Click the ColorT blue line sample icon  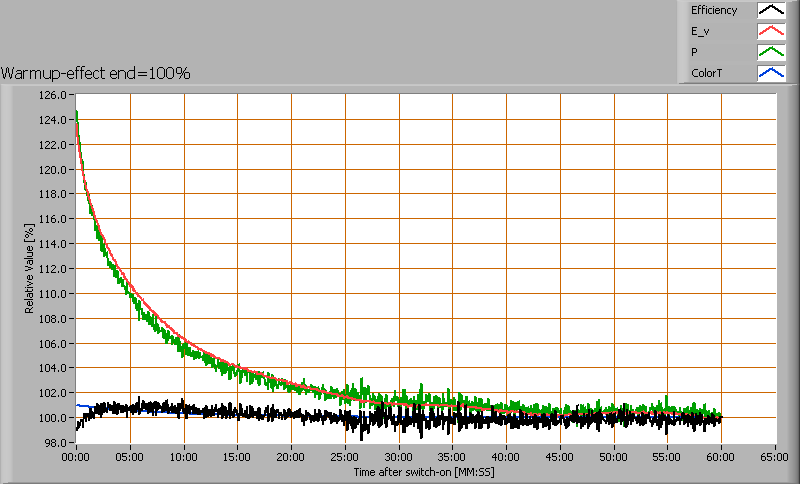pyautogui.click(x=770, y=73)
